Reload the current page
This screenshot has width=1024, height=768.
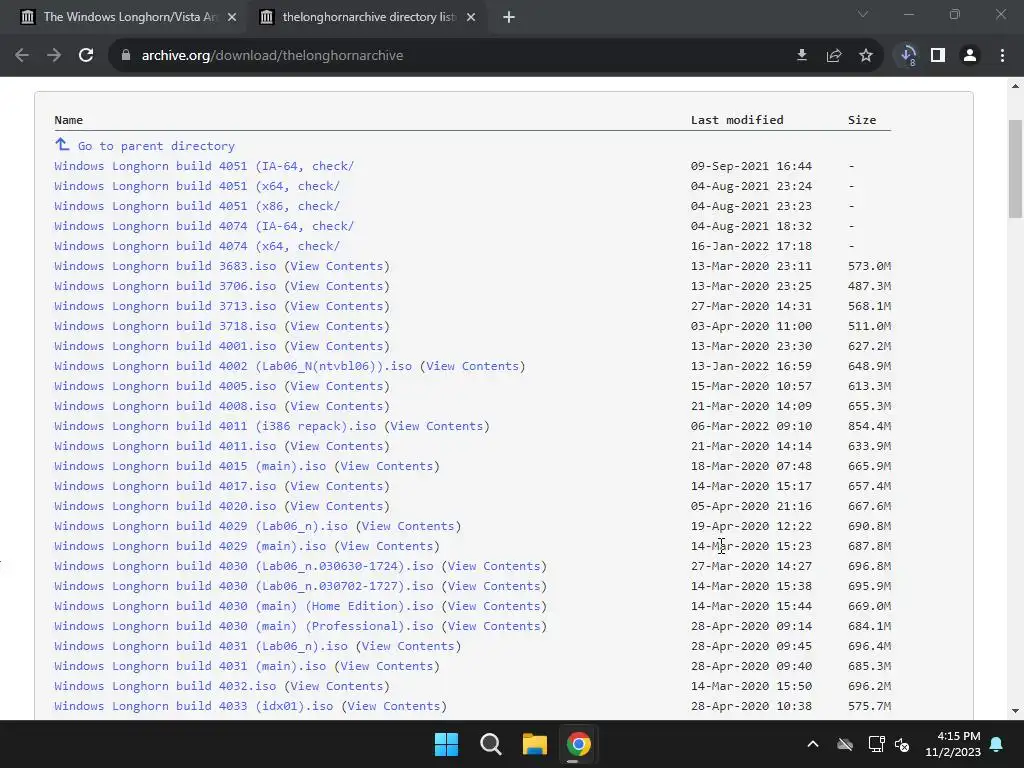tap(86, 56)
